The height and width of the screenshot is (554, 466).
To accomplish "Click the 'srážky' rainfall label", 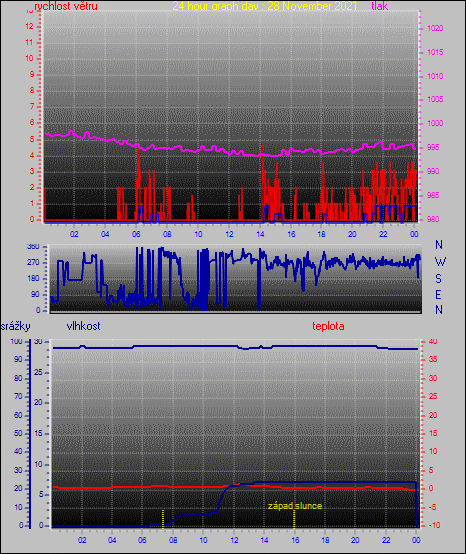I will (16, 326).
